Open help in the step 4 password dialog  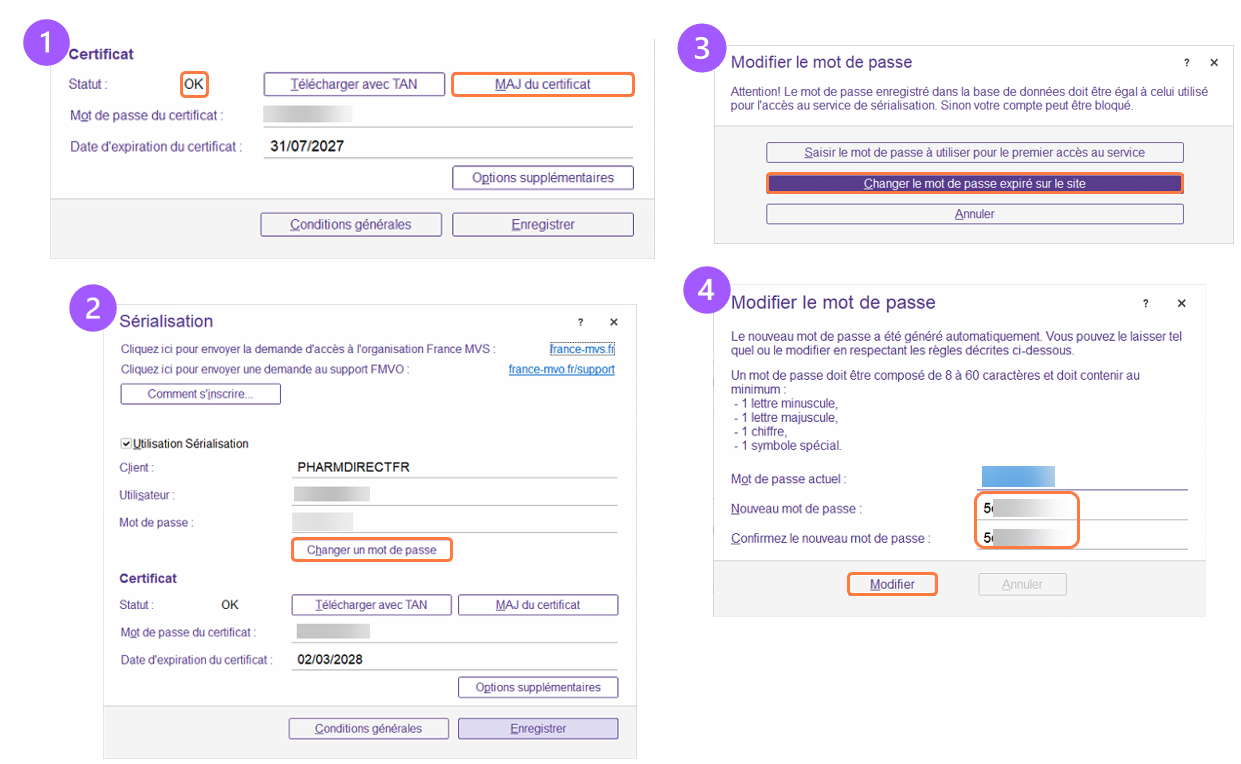coord(1146,303)
